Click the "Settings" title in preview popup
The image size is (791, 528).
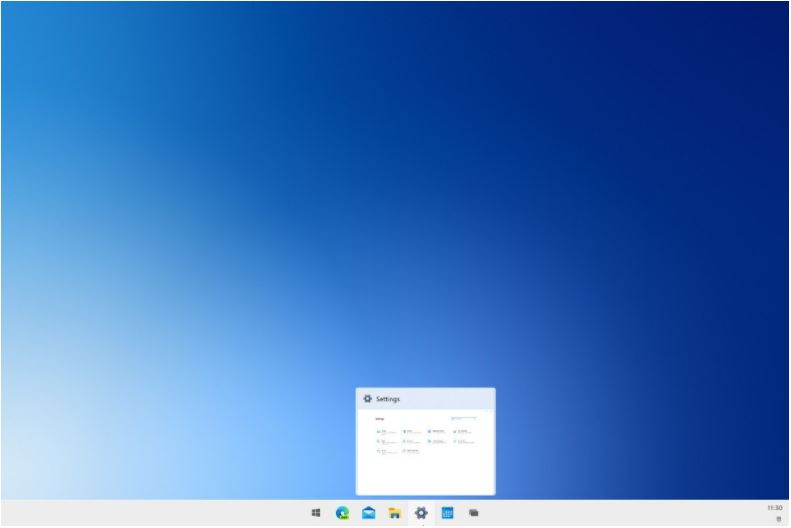coord(388,399)
